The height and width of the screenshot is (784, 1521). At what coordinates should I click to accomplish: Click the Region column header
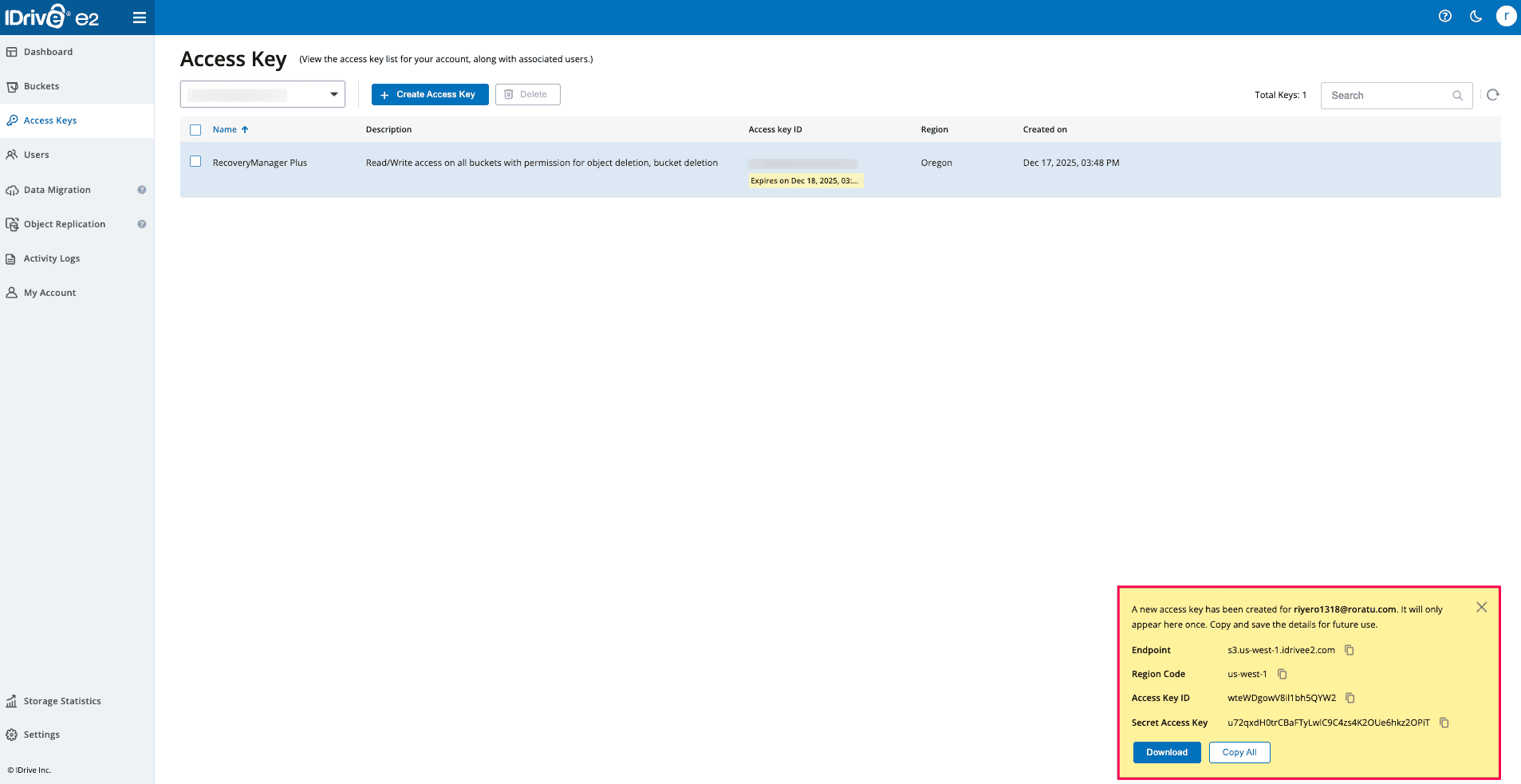pos(934,129)
